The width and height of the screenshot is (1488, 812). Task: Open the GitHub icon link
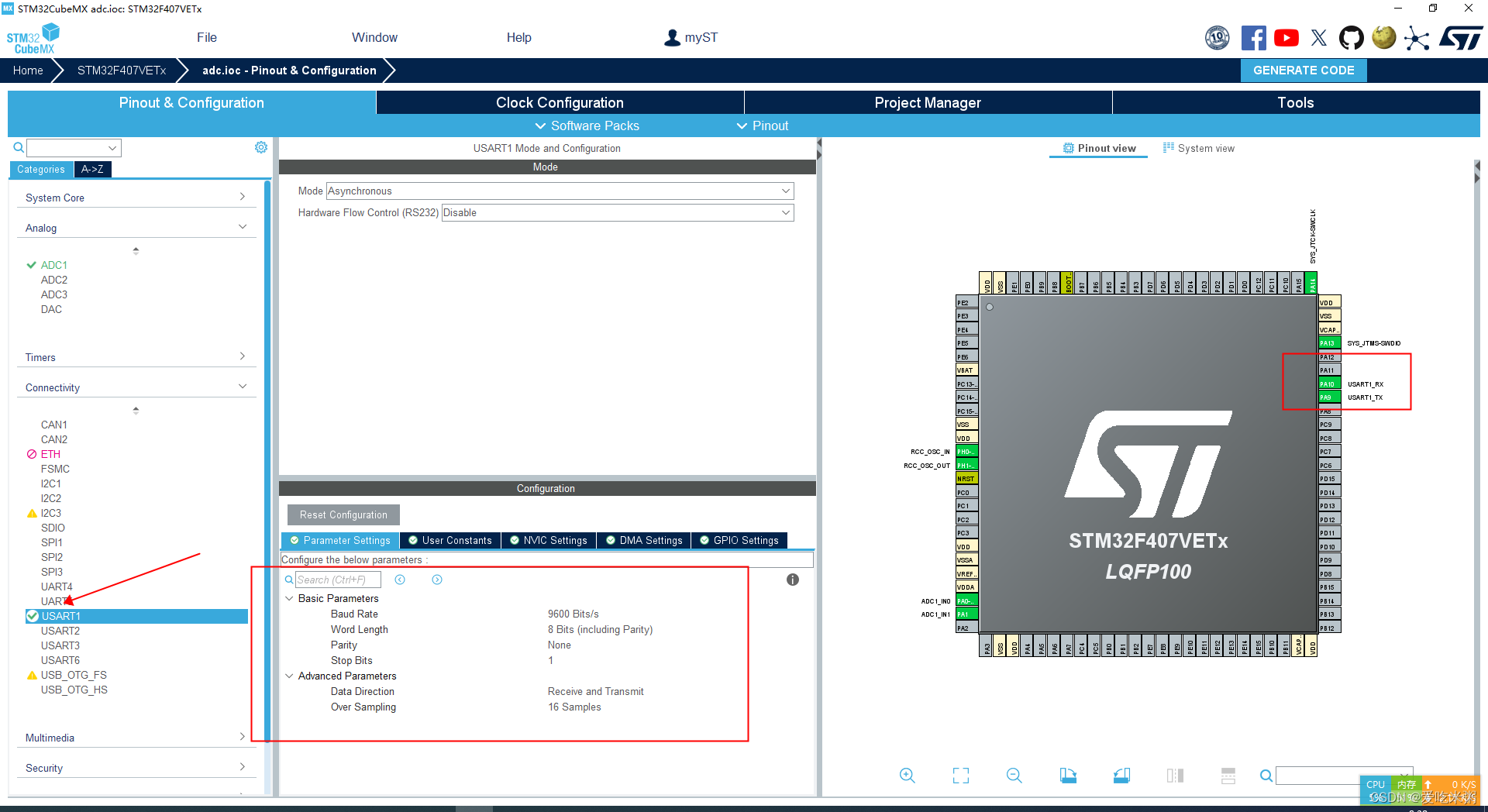click(1352, 37)
